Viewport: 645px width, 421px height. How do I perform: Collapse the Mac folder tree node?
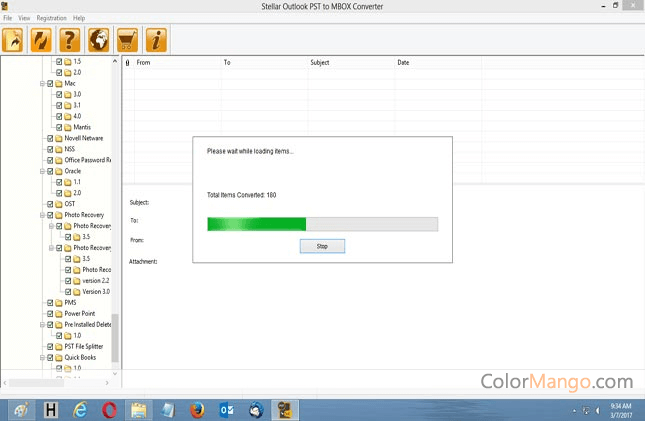(42, 83)
